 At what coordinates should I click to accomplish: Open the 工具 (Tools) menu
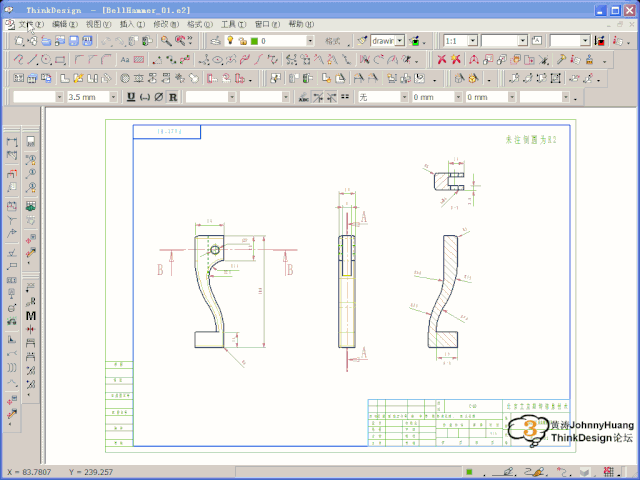click(233, 24)
